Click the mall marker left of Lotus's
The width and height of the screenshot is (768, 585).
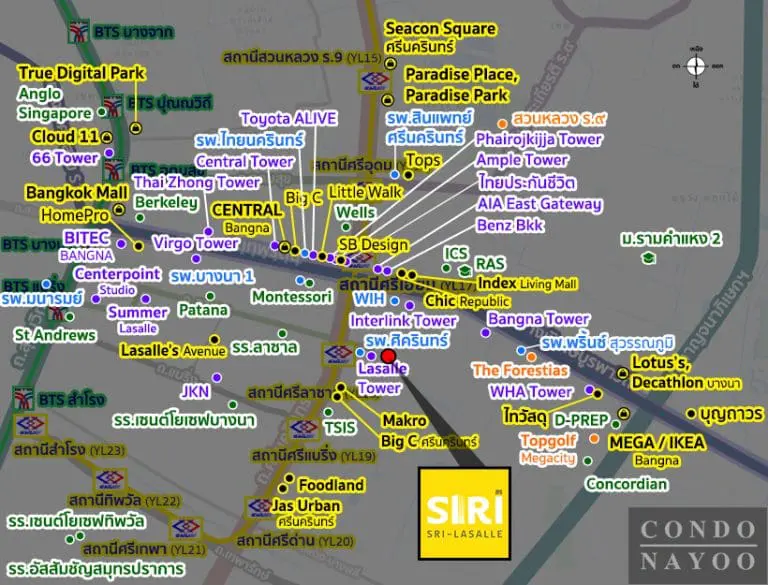(x=623, y=373)
